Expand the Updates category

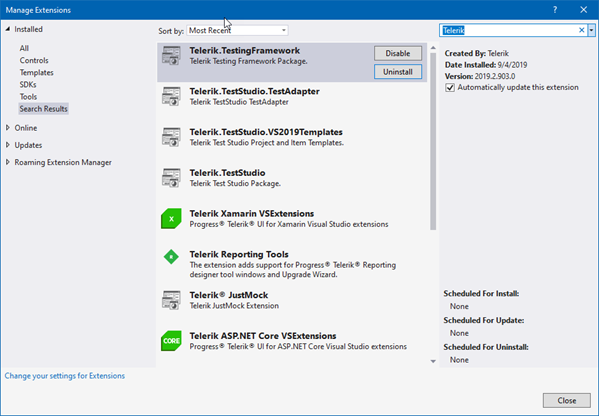click(x=8, y=145)
